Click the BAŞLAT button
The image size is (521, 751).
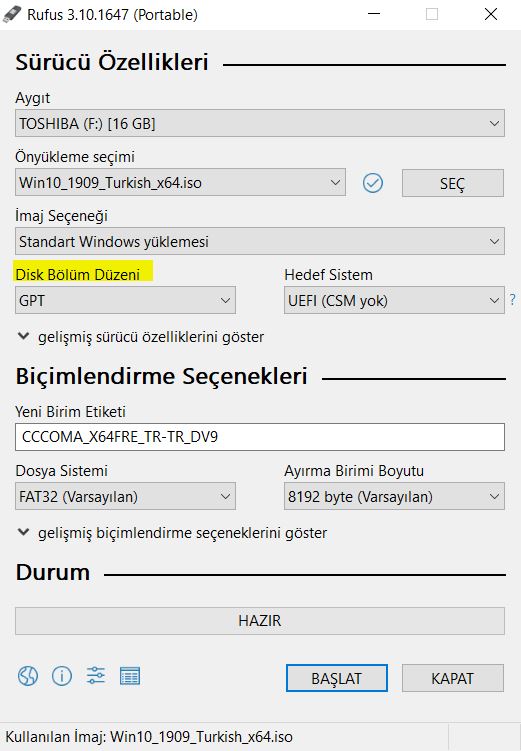point(337,678)
